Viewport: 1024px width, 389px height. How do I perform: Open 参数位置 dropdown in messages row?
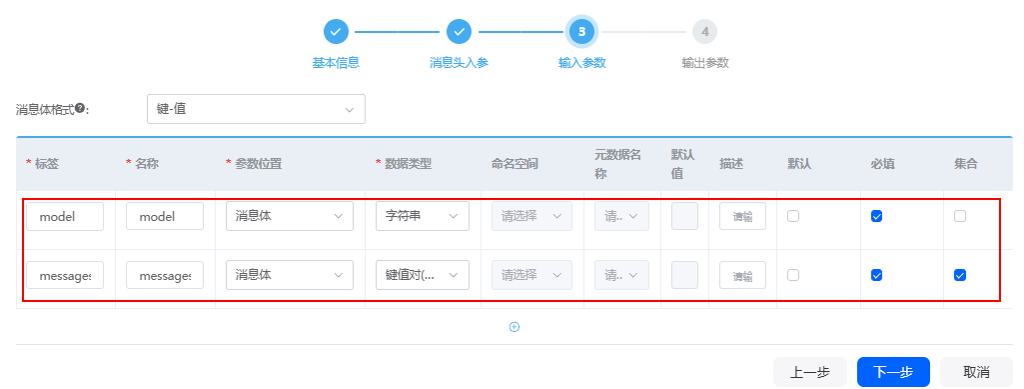(290, 275)
